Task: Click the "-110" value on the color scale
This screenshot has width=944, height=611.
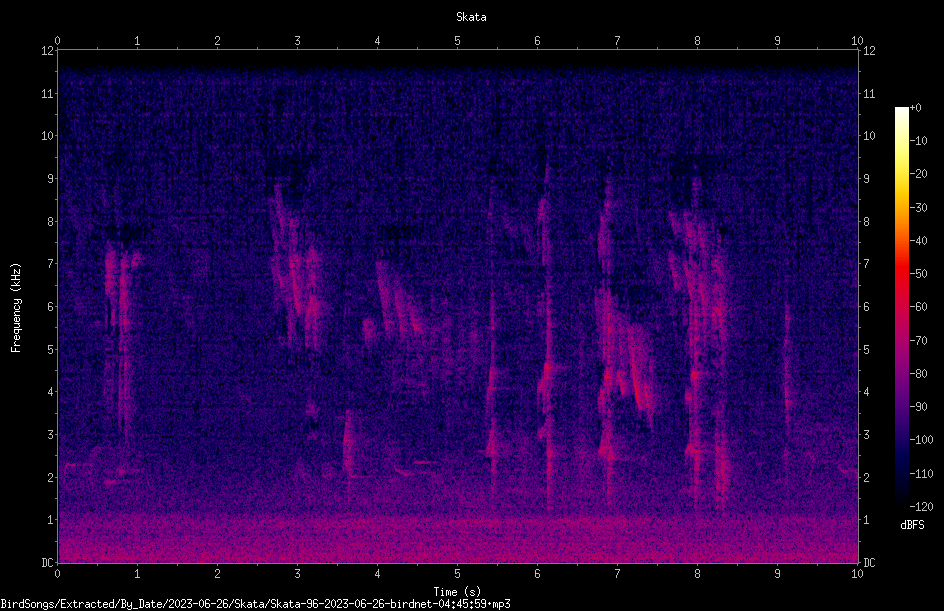Action: click(x=921, y=474)
